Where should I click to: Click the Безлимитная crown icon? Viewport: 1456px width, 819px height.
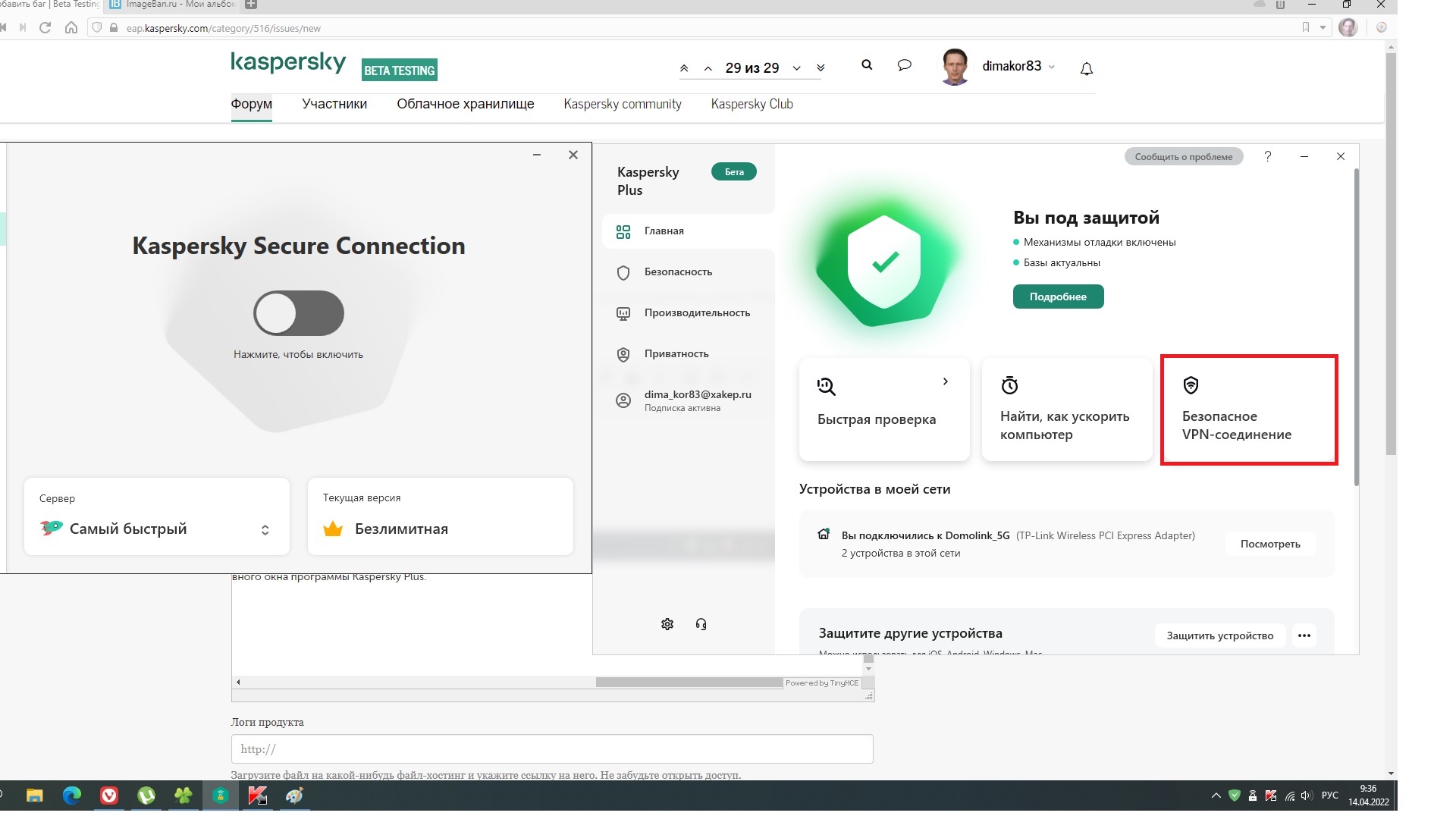point(333,529)
